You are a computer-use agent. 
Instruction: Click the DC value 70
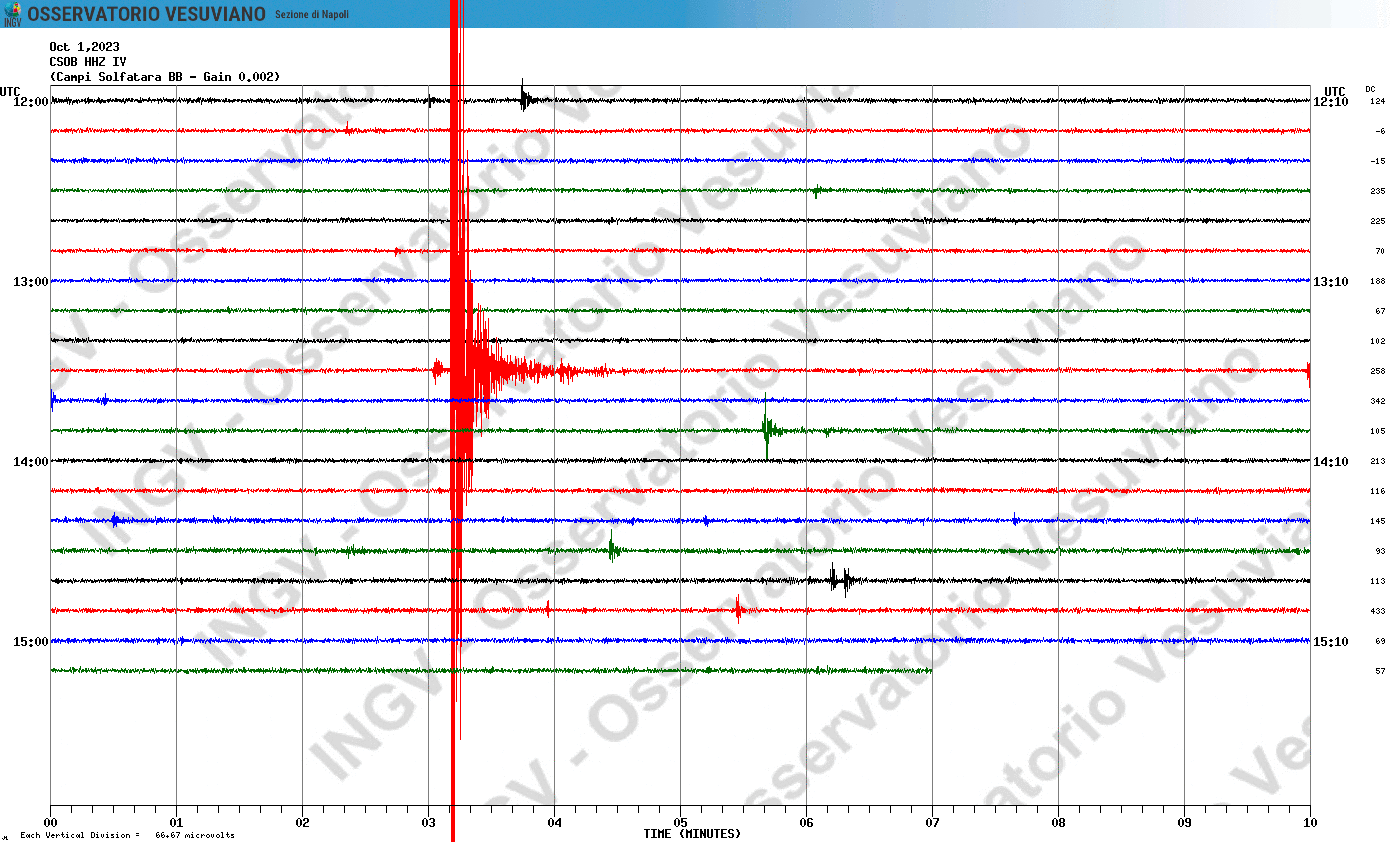click(x=1380, y=251)
